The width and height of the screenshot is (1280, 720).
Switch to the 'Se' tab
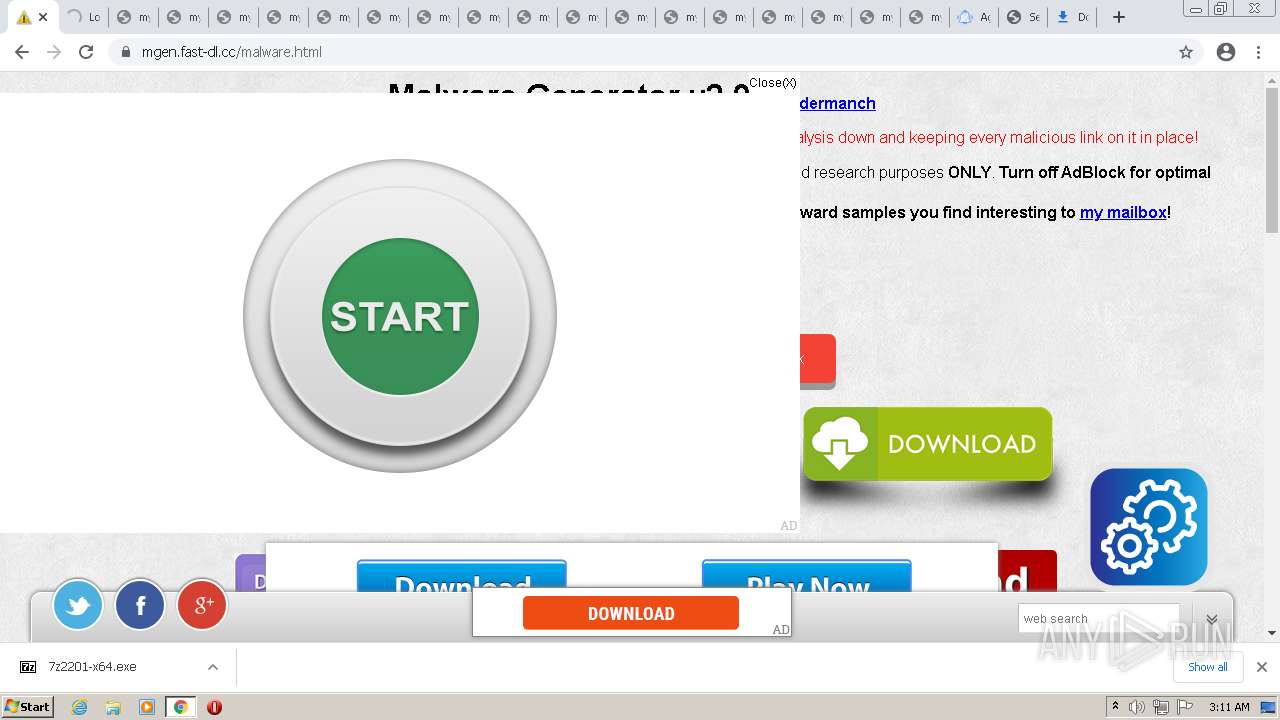(x=1023, y=17)
